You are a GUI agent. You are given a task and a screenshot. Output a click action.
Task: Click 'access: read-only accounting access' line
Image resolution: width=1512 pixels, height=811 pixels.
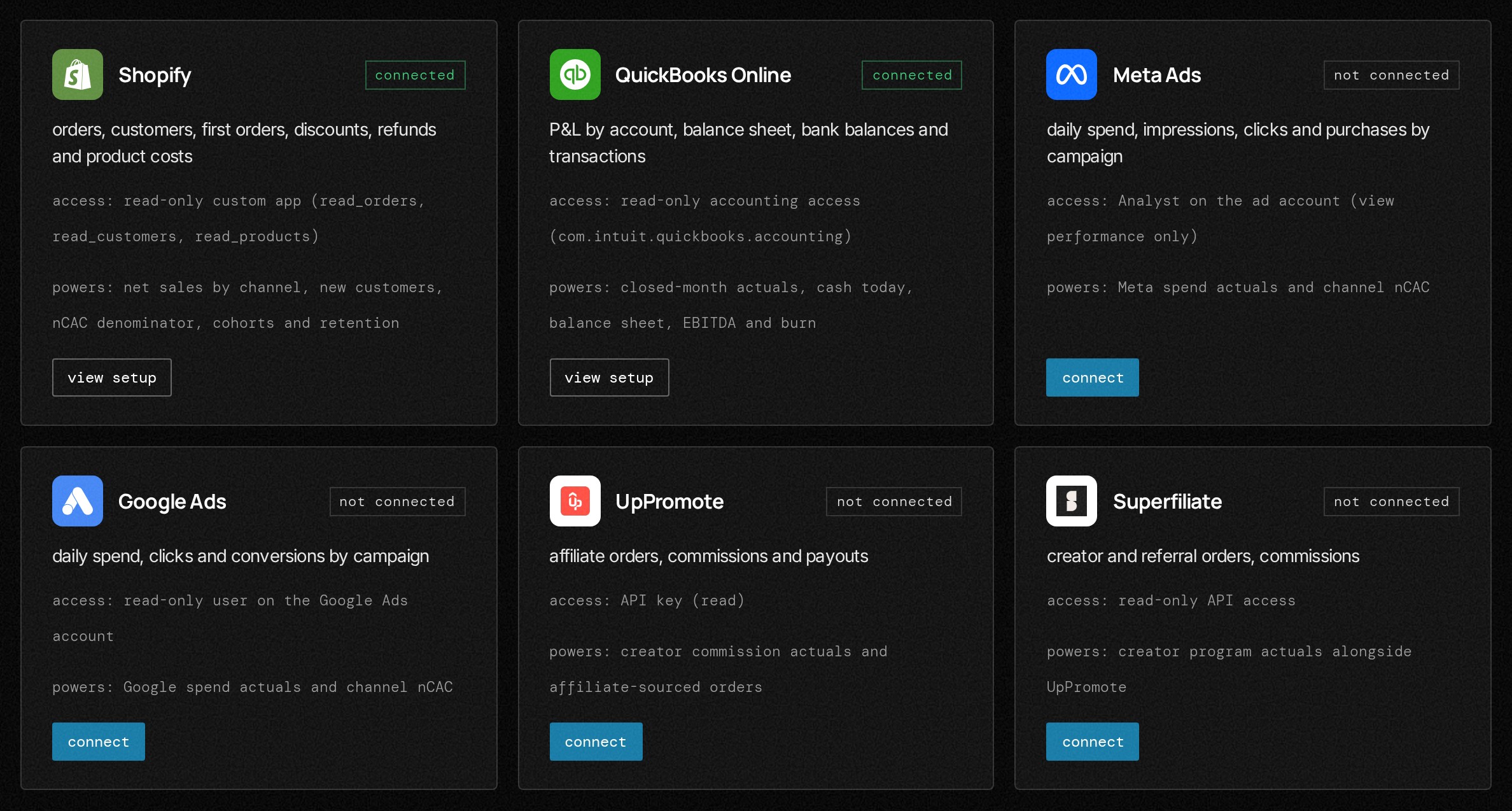pyautogui.click(x=704, y=218)
